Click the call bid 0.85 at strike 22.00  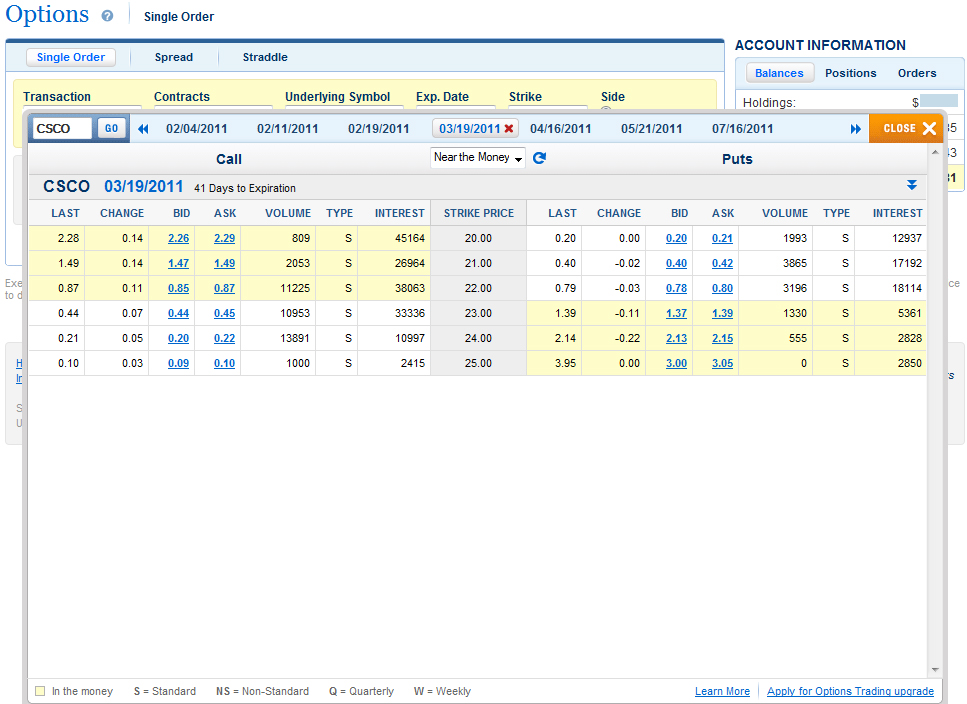pyautogui.click(x=178, y=289)
